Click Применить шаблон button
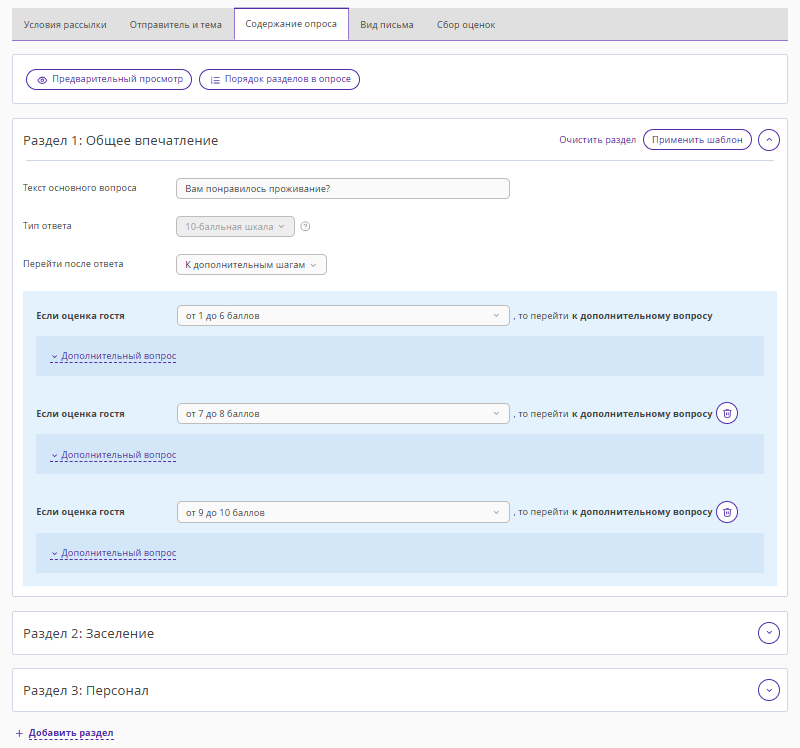 (x=697, y=140)
